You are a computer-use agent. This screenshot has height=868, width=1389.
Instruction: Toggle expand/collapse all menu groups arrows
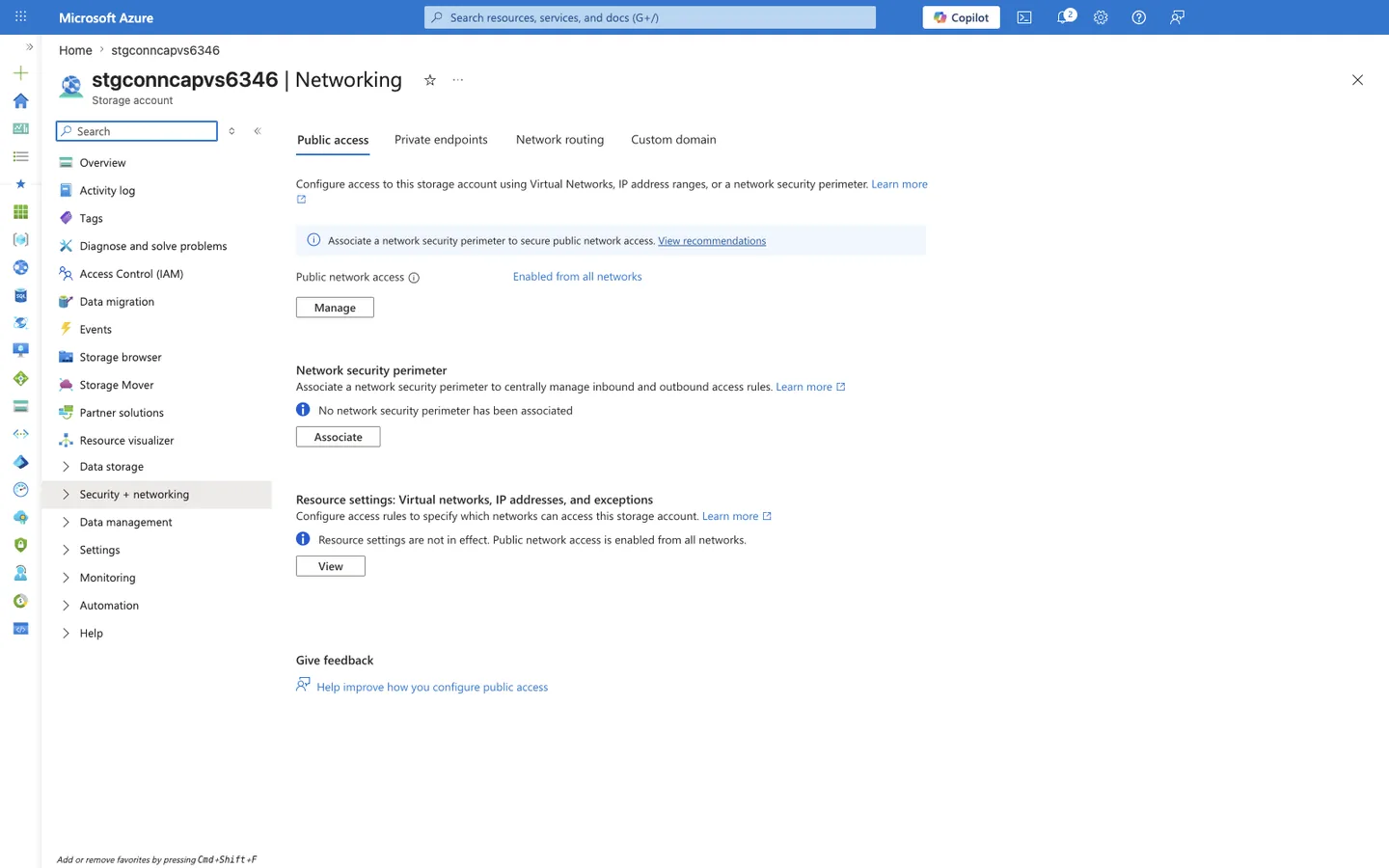tap(231, 131)
